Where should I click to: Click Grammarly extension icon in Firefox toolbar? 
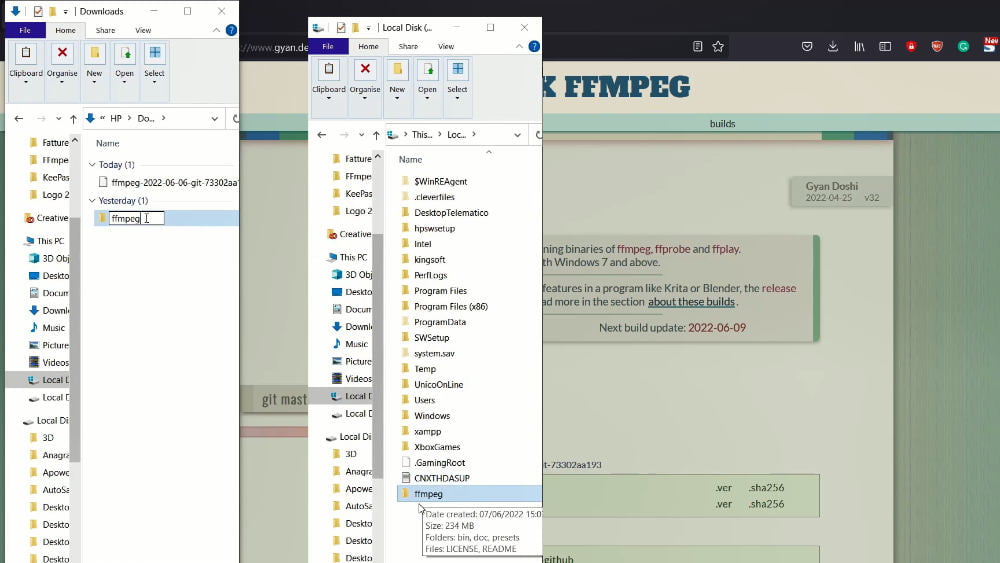tap(964, 46)
